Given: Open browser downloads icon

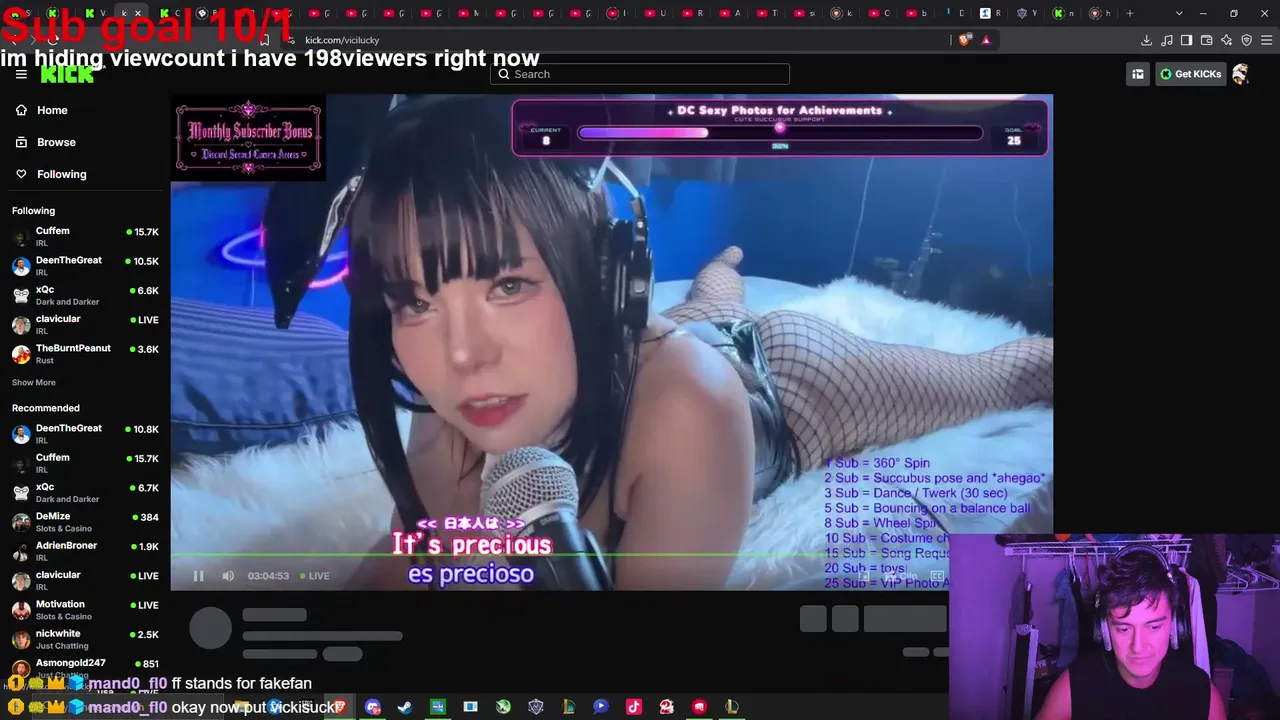Looking at the screenshot, I should [1146, 40].
